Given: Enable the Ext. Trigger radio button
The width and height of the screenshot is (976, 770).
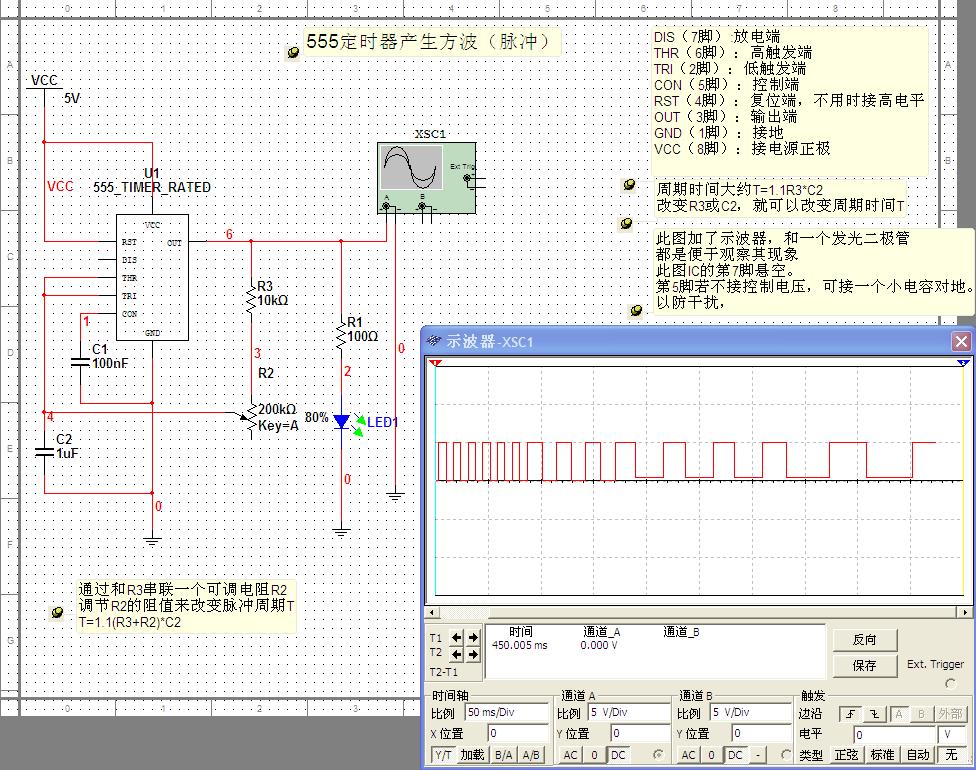Looking at the screenshot, I should coord(949,684).
